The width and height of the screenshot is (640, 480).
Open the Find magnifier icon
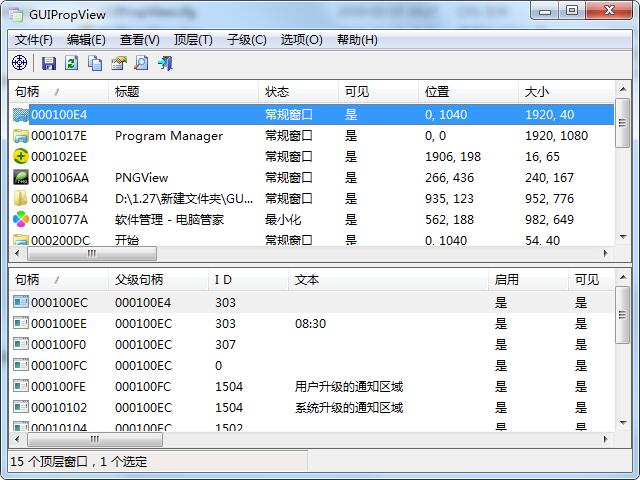click(142, 63)
